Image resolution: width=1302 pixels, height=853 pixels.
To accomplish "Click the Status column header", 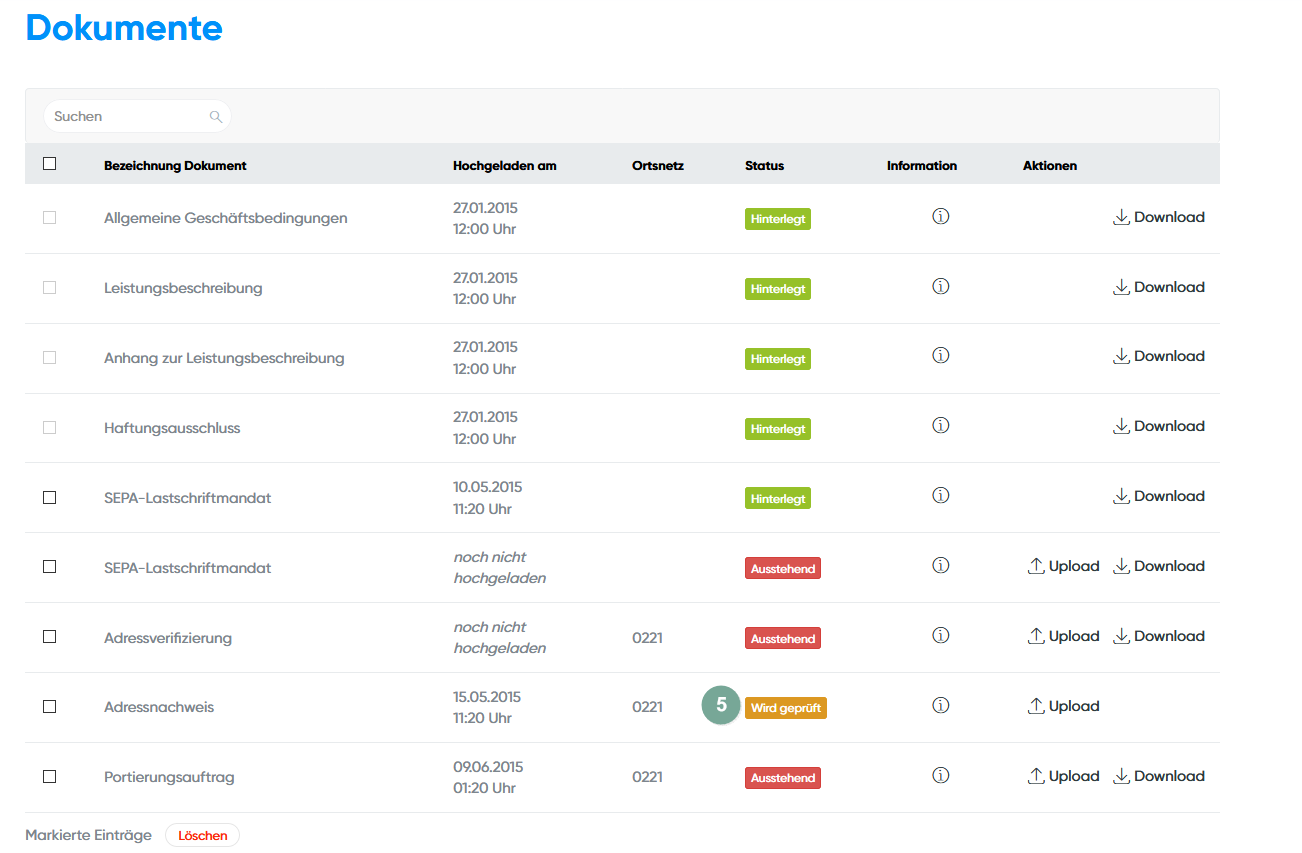I will tap(764, 166).
